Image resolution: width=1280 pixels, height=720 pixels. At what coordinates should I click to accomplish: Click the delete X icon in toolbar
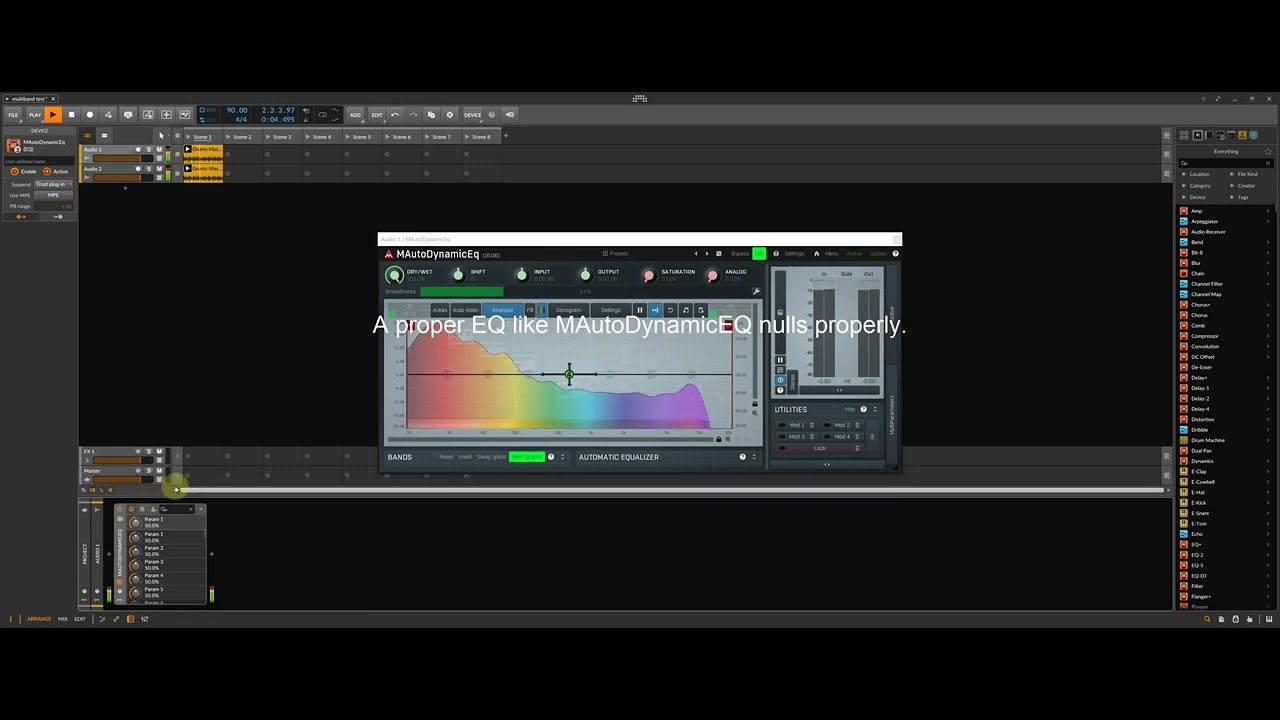click(449, 115)
